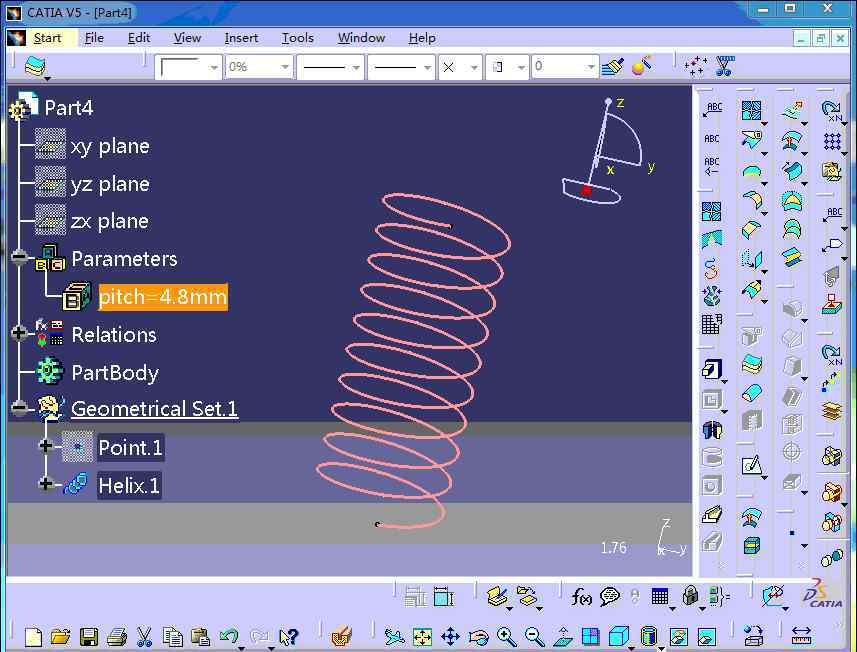Collapse the Parameters node
Viewport: 857px width, 652px height.
point(20,257)
